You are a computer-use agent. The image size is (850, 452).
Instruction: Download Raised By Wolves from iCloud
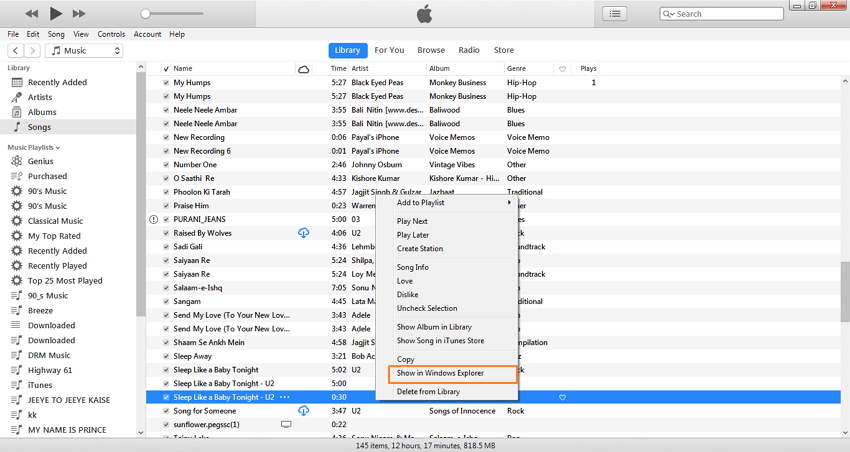click(x=304, y=233)
